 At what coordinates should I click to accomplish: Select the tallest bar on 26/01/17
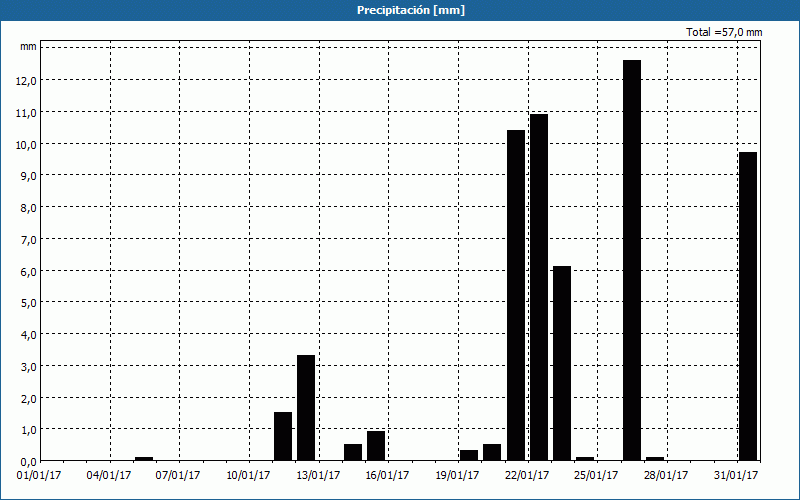coord(632,260)
